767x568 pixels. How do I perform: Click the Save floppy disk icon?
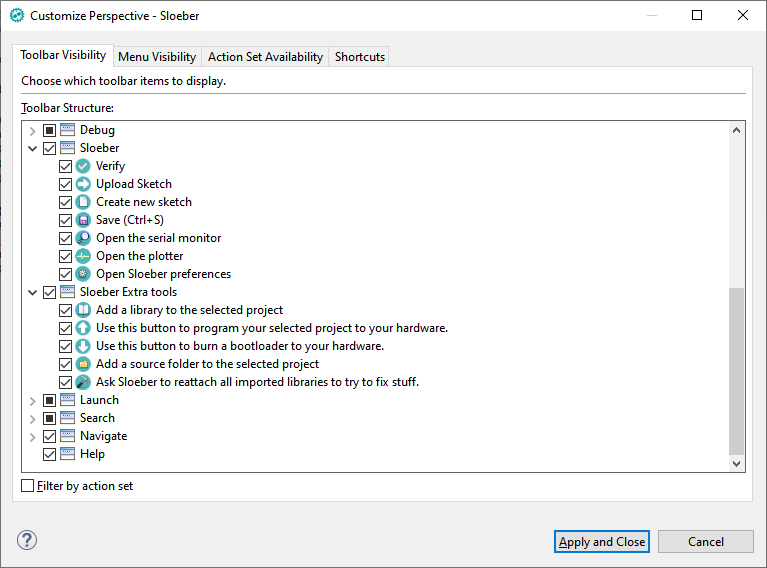[83, 220]
